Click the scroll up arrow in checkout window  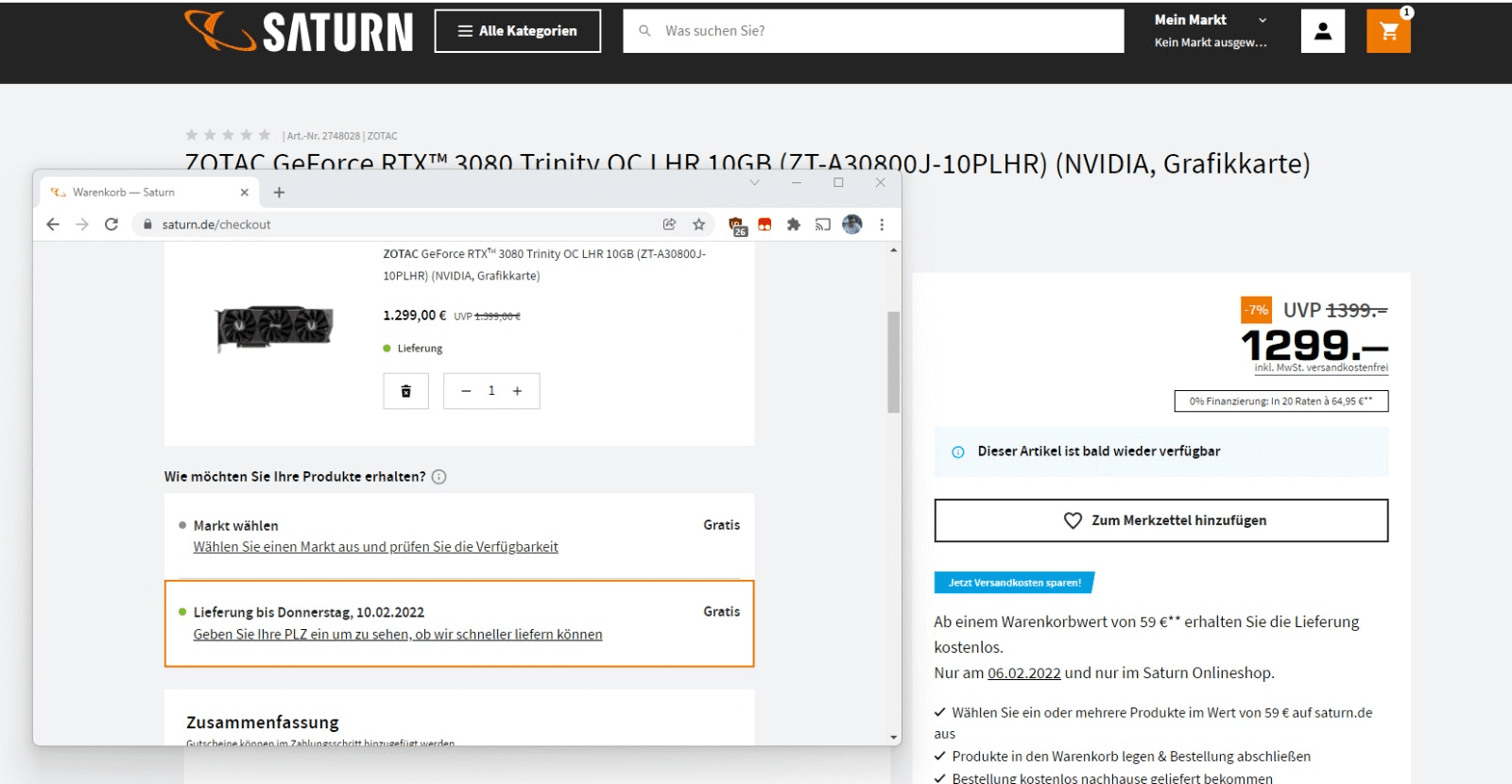pos(894,250)
